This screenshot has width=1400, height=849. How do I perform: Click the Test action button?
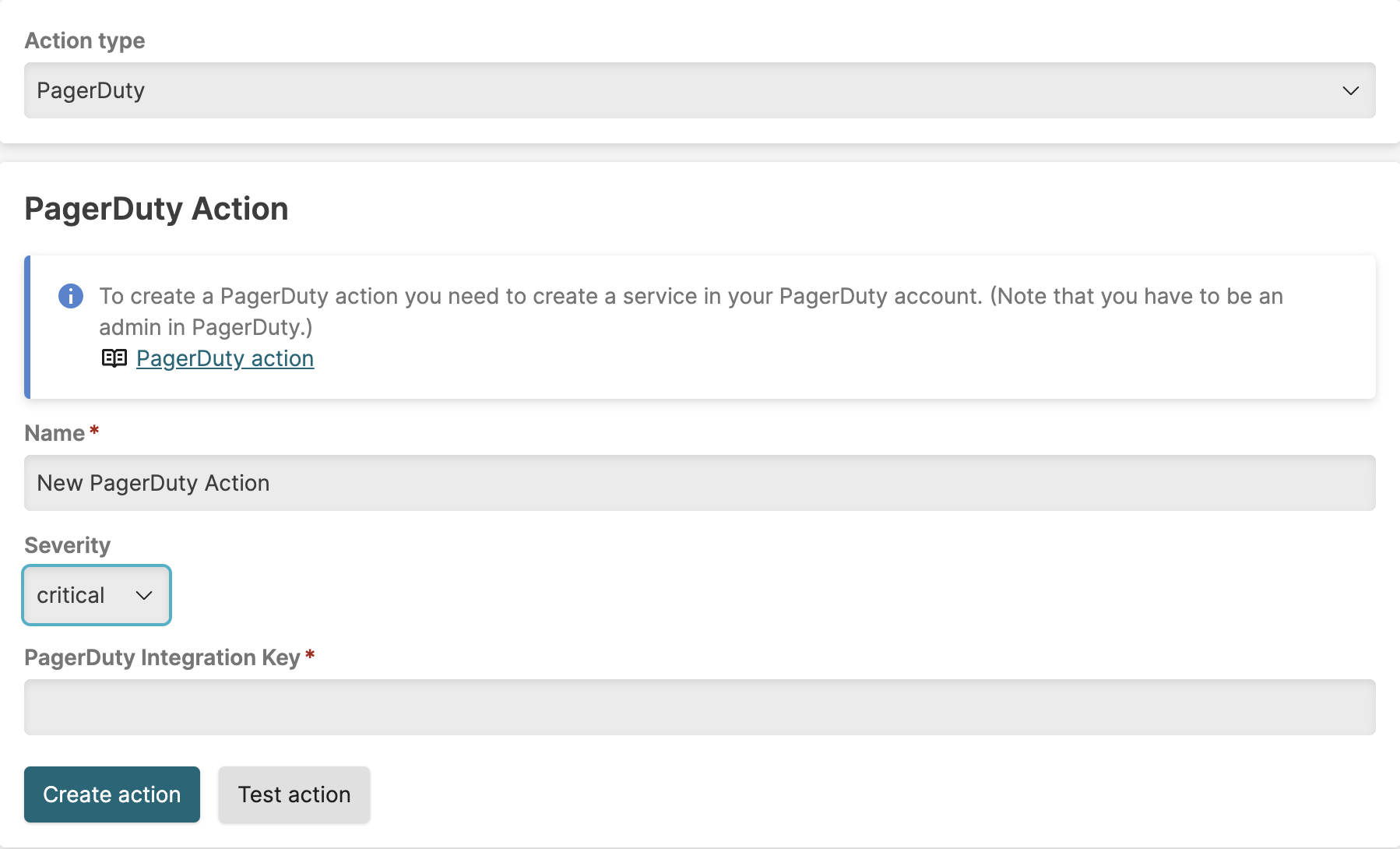[x=294, y=794]
